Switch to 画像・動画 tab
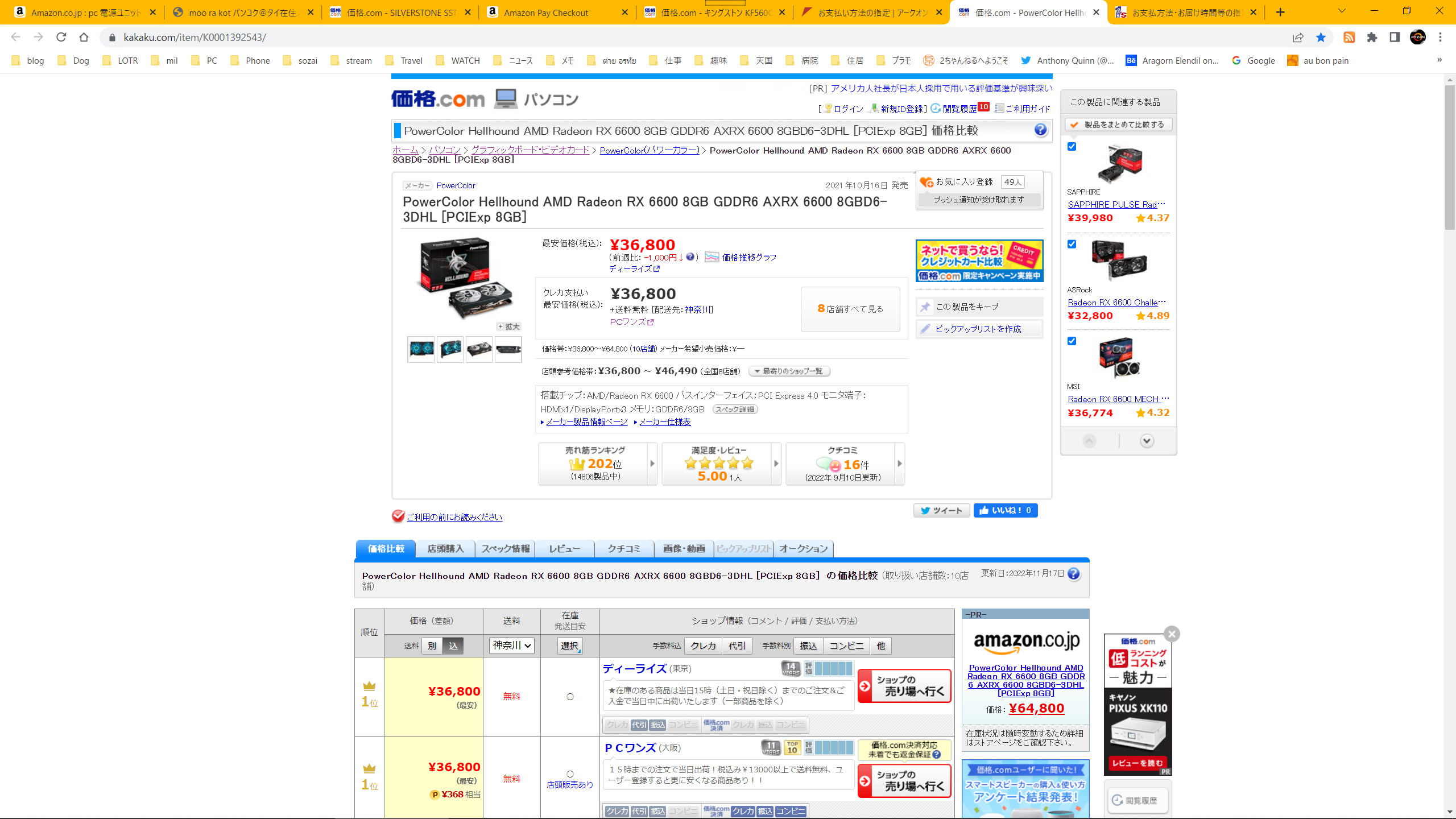 (684, 549)
